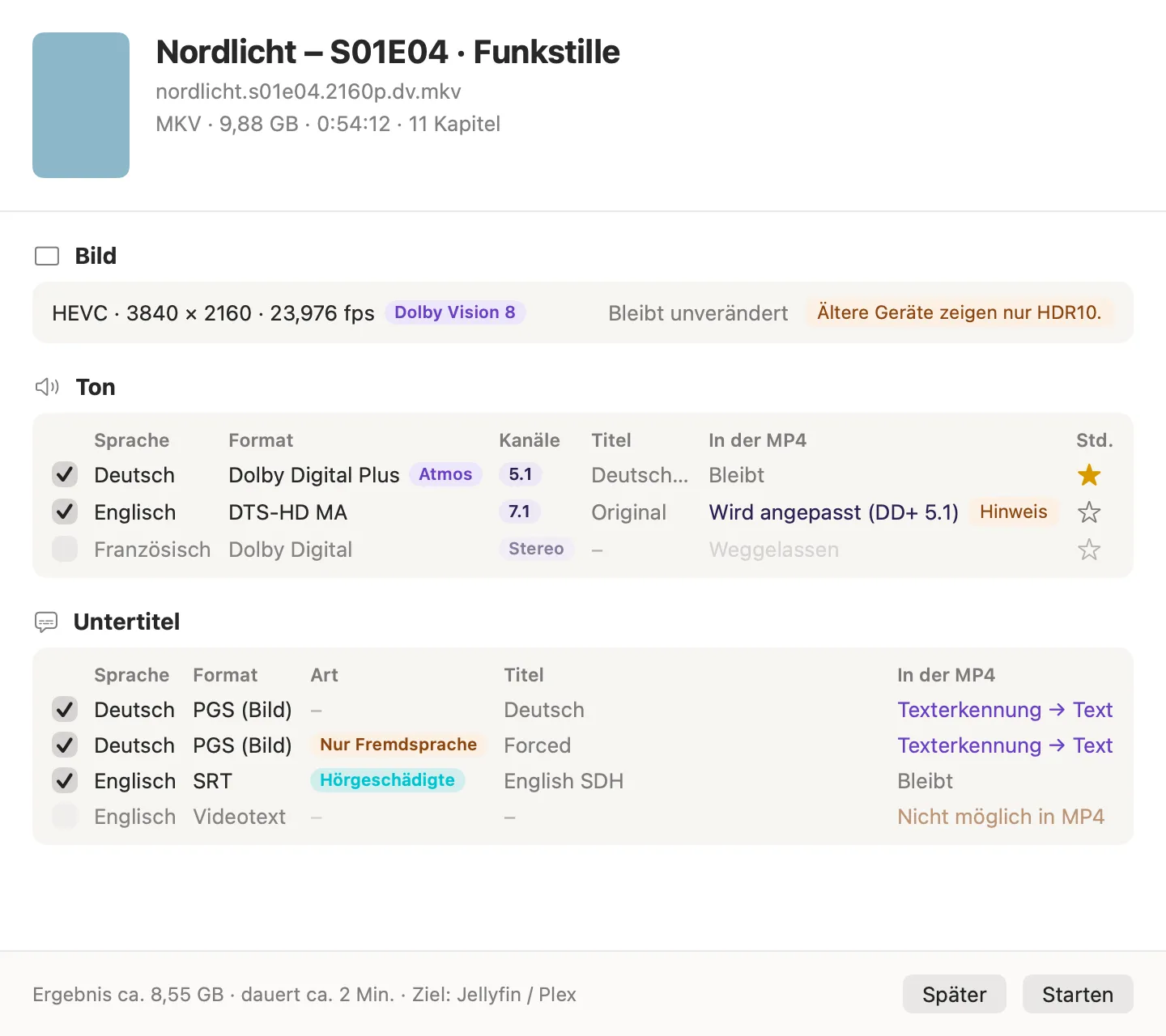Click the 'Std.' column header
This screenshot has width=1166, height=1036.
(1094, 440)
